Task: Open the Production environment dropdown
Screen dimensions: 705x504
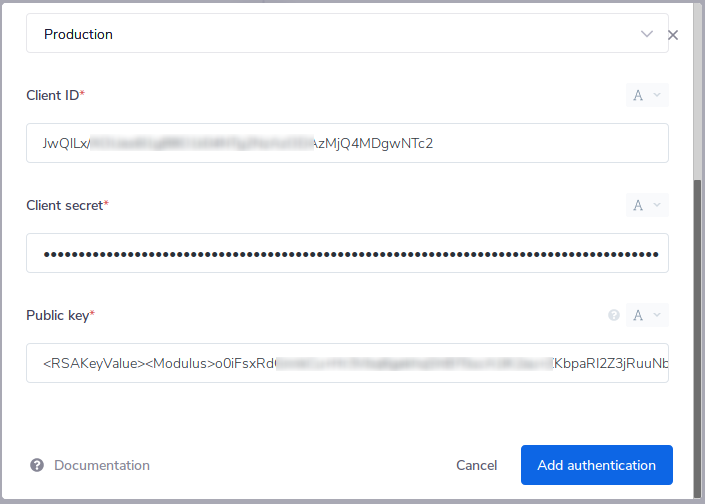Action: point(340,34)
